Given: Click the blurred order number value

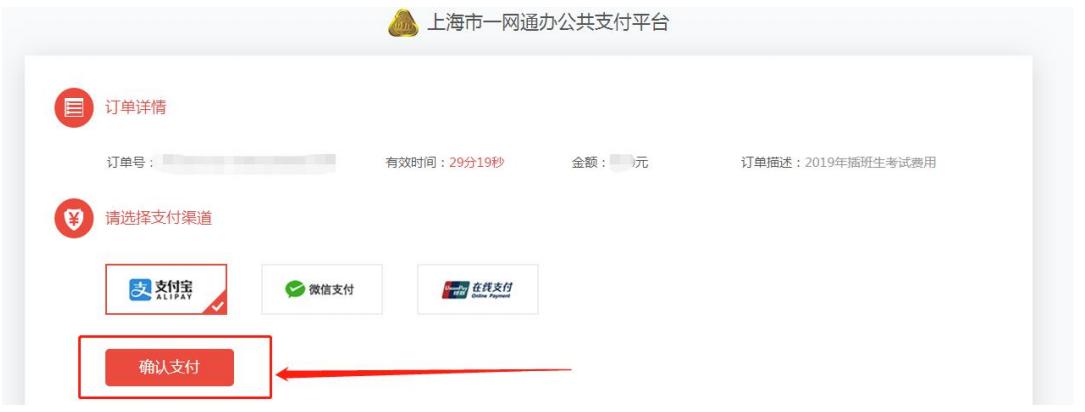Looking at the screenshot, I should click(246, 163).
